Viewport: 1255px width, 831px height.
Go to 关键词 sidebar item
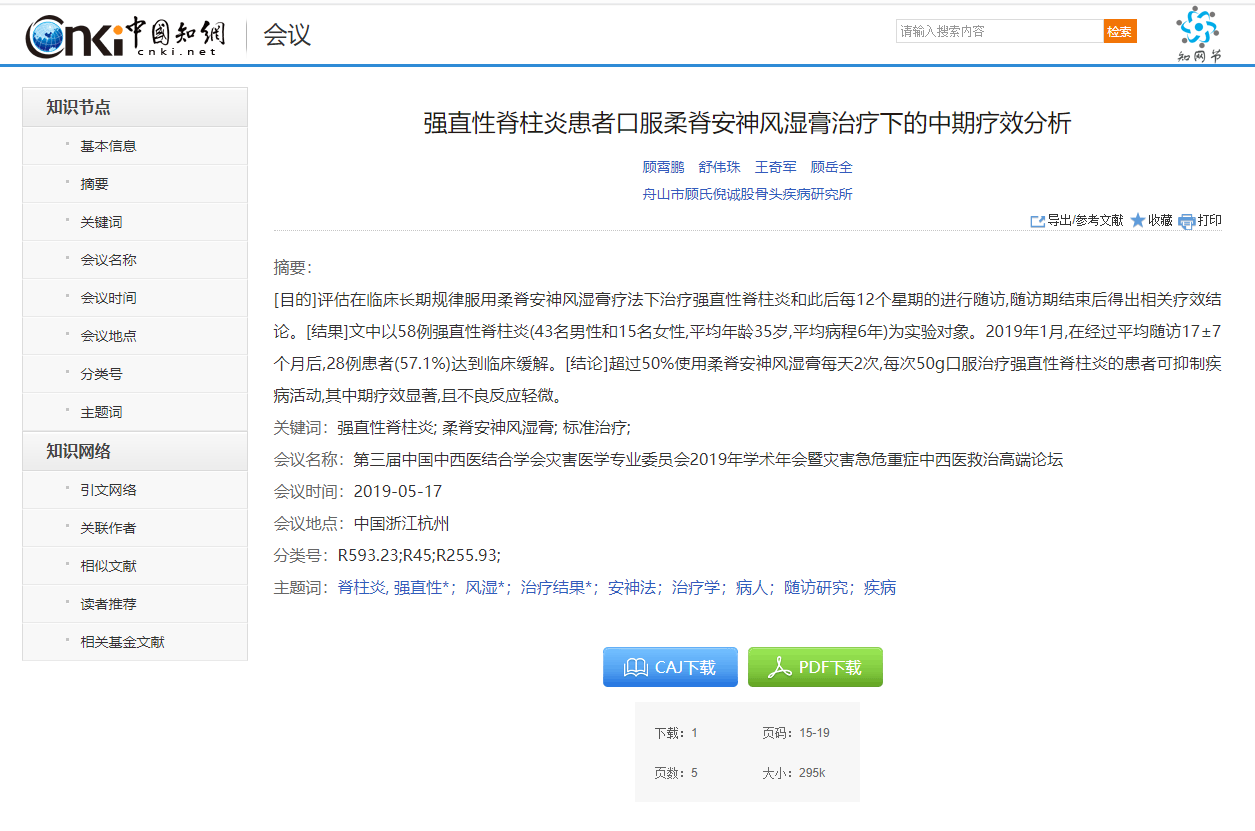[101, 222]
